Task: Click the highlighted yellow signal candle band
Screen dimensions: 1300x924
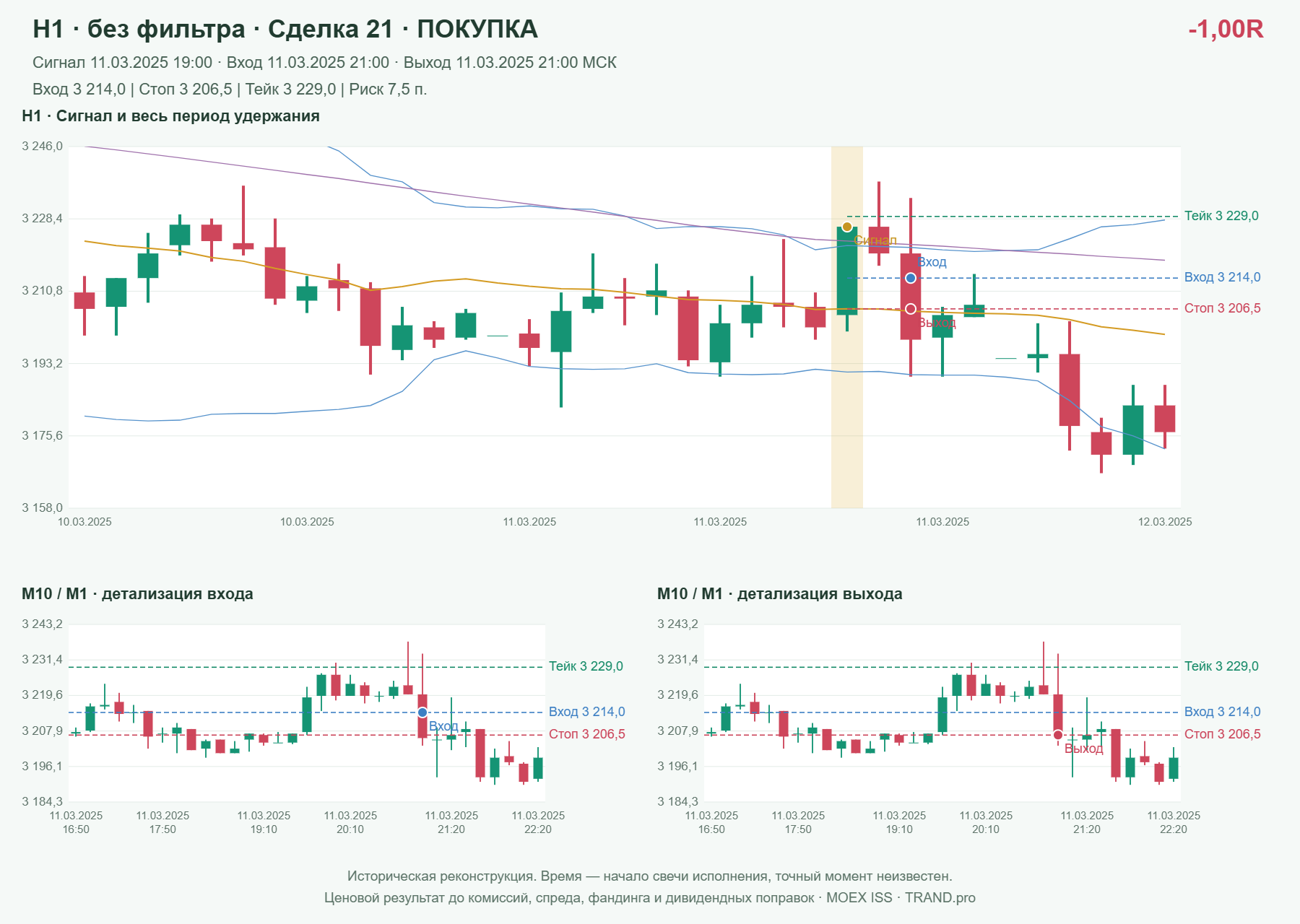Action: coord(847,327)
